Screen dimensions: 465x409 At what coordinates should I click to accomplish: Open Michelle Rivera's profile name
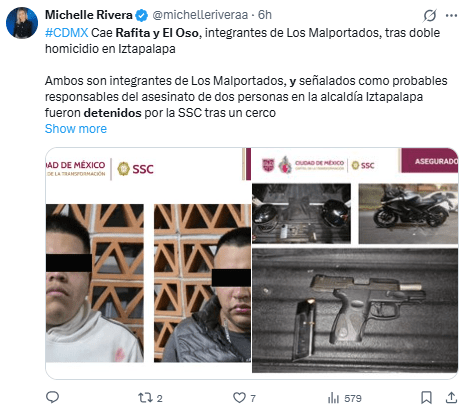pyautogui.click(x=89, y=15)
